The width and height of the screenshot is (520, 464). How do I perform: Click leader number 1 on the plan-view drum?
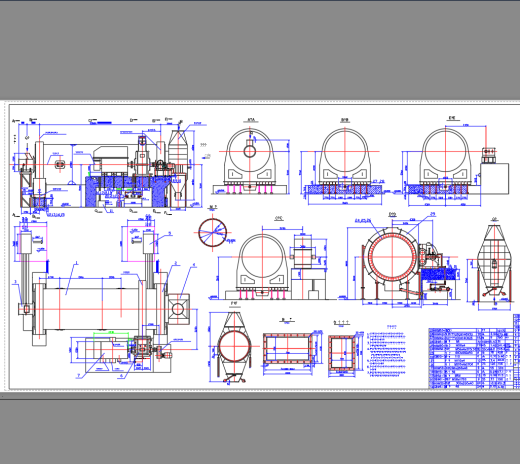pos(76,263)
